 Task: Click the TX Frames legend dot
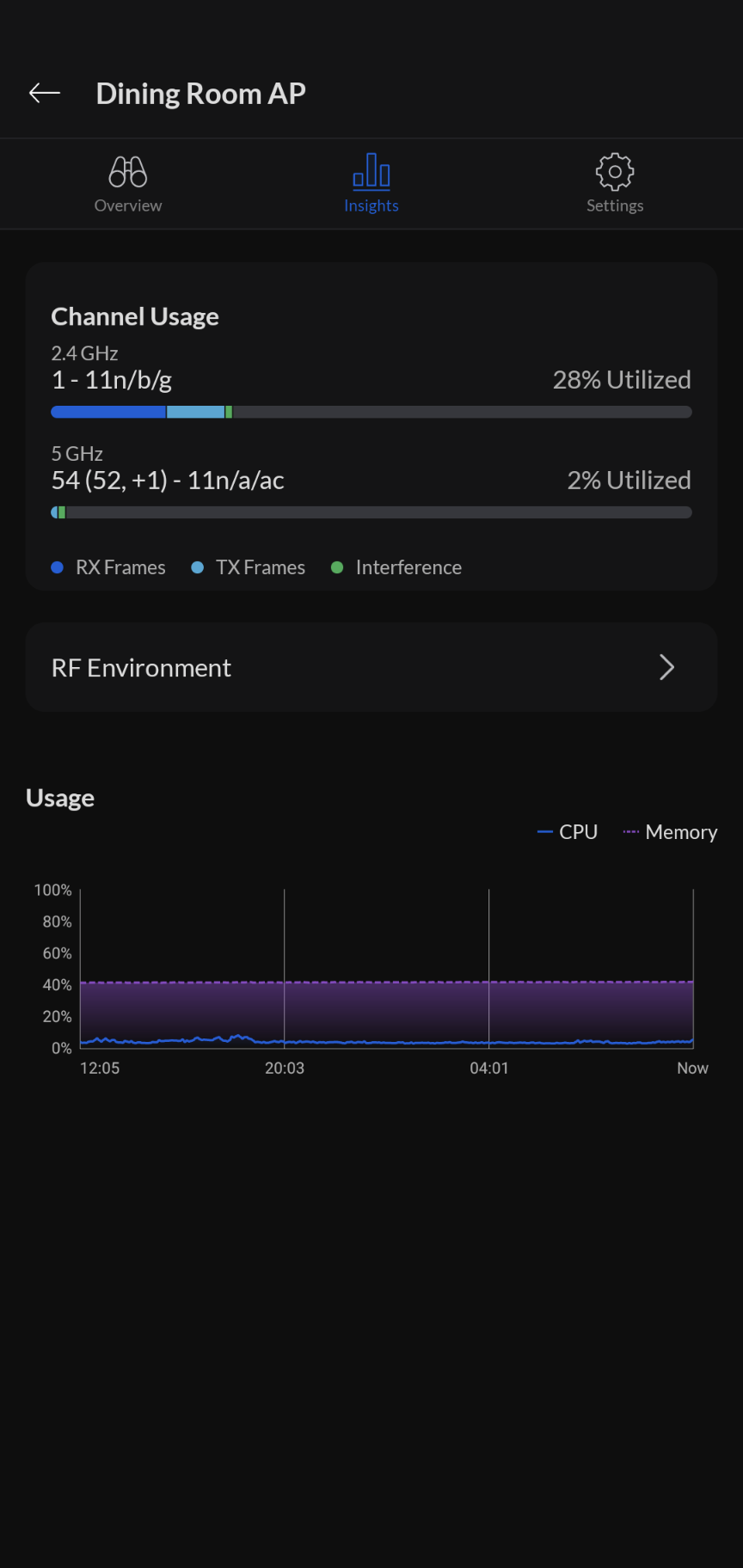tap(198, 567)
